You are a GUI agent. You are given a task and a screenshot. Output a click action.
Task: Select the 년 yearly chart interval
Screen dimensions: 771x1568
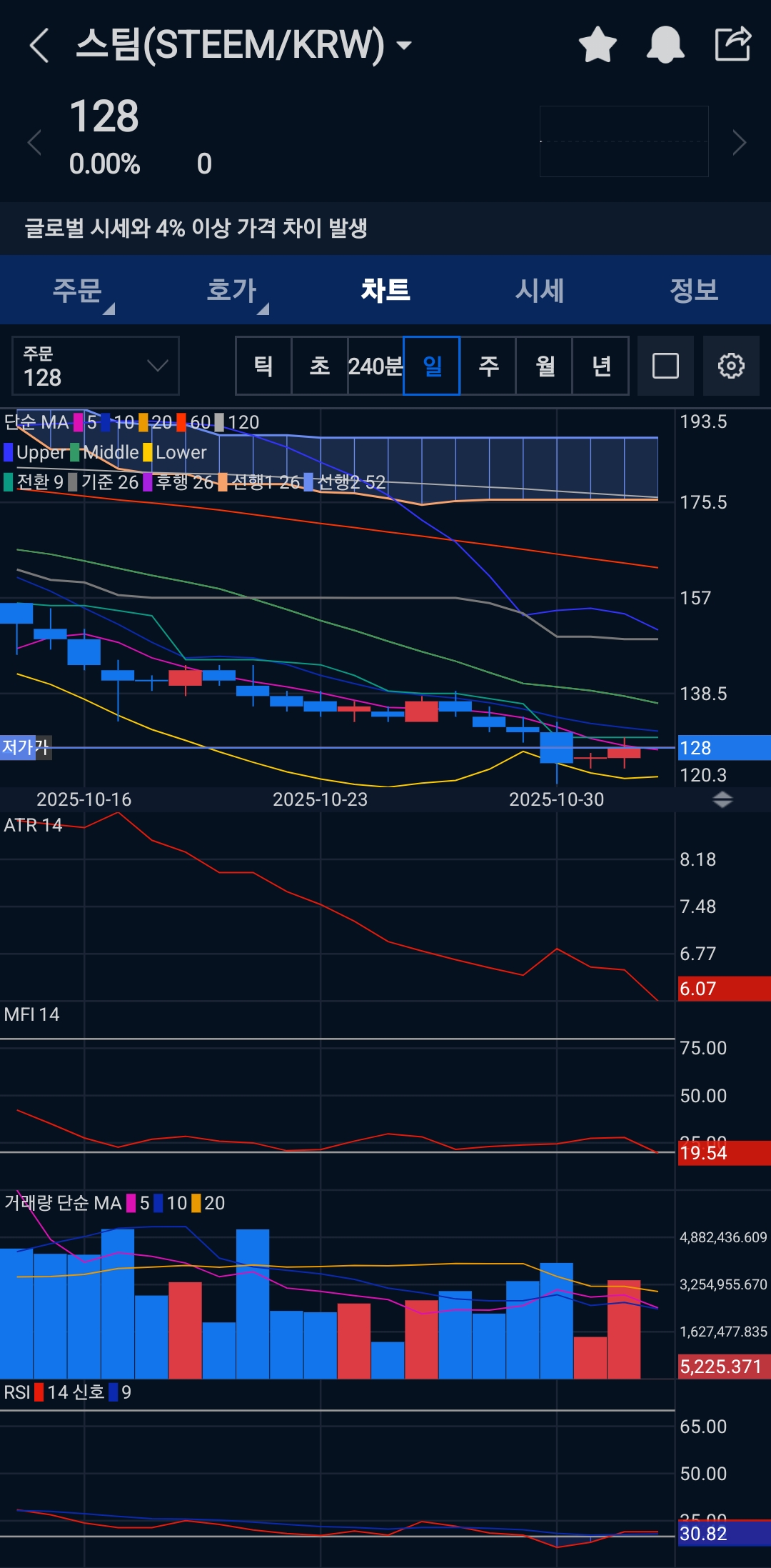[601, 366]
